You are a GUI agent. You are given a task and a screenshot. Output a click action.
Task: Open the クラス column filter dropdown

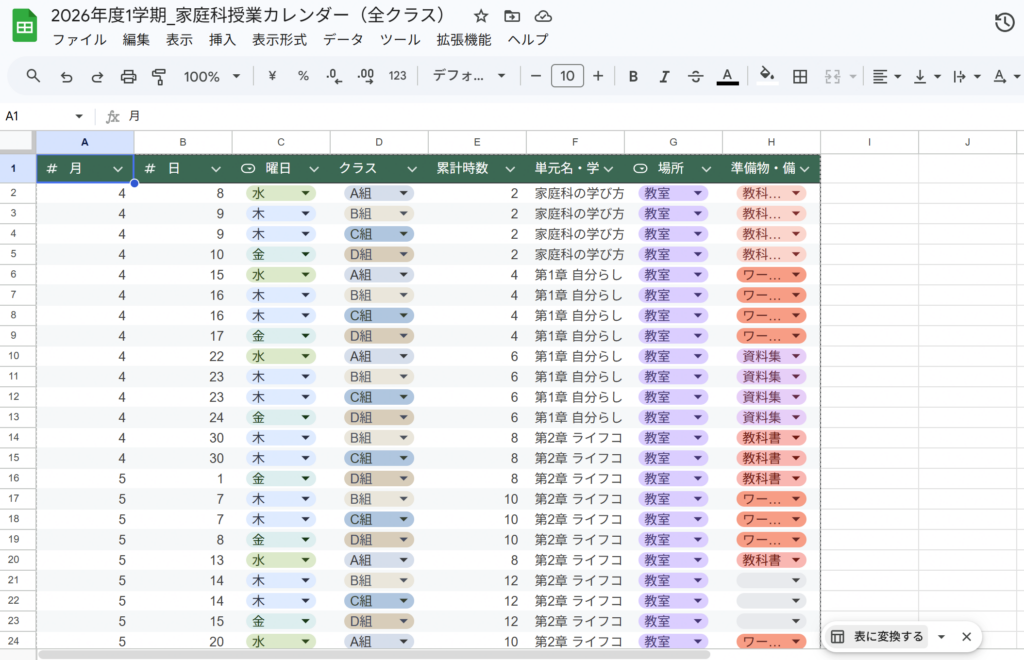(x=412, y=169)
